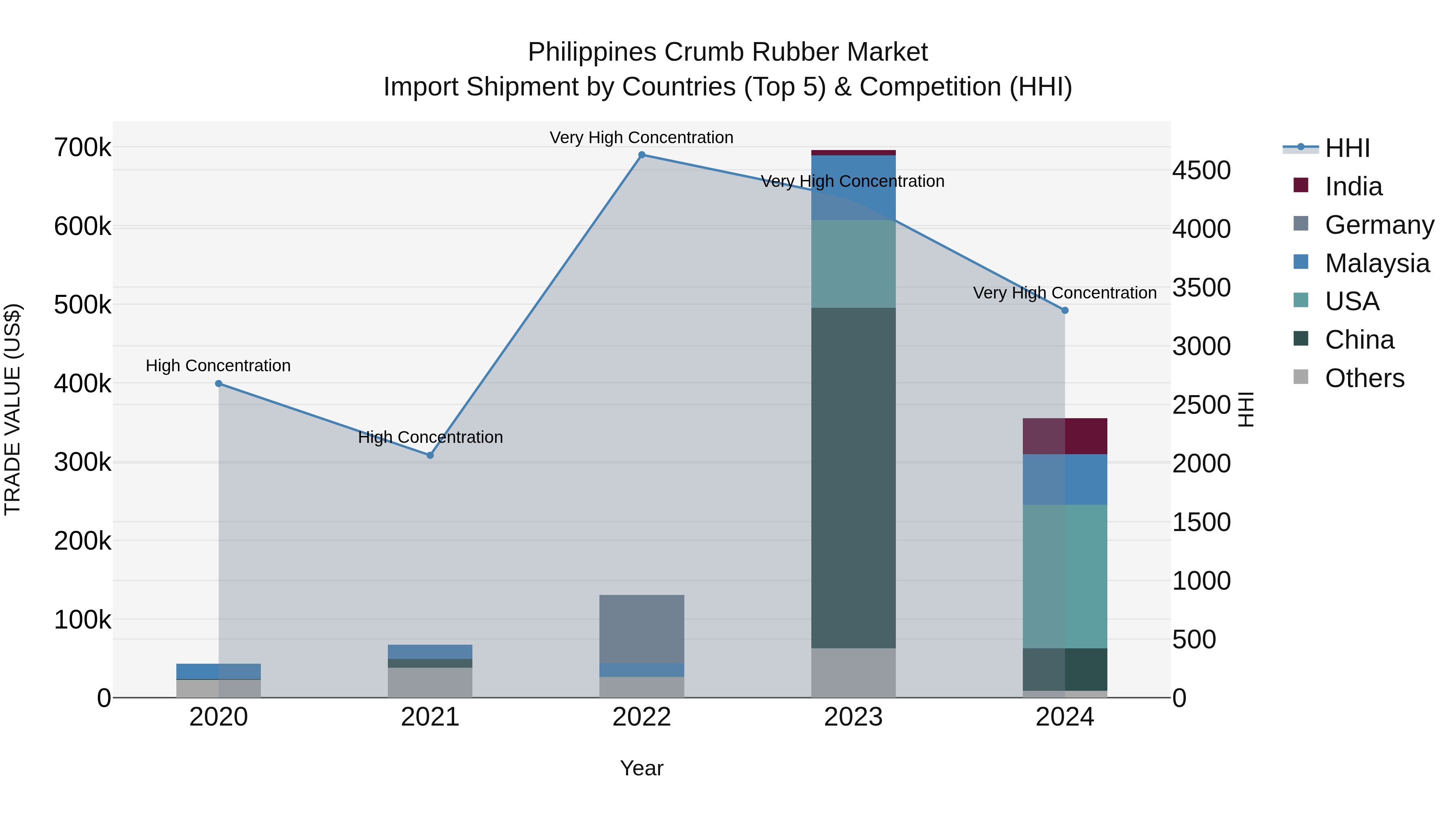Click 'Very High Concentration' annotation near 2024
This screenshot has height=819, width=1456.
(x=1065, y=293)
